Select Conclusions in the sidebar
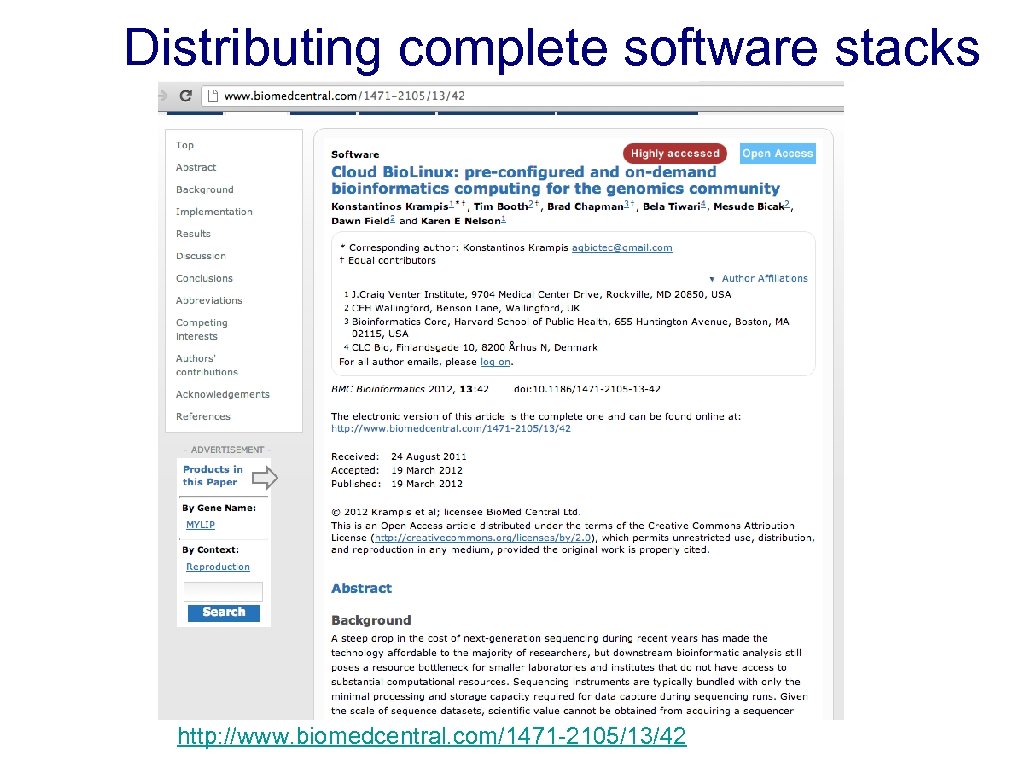 coord(204,278)
